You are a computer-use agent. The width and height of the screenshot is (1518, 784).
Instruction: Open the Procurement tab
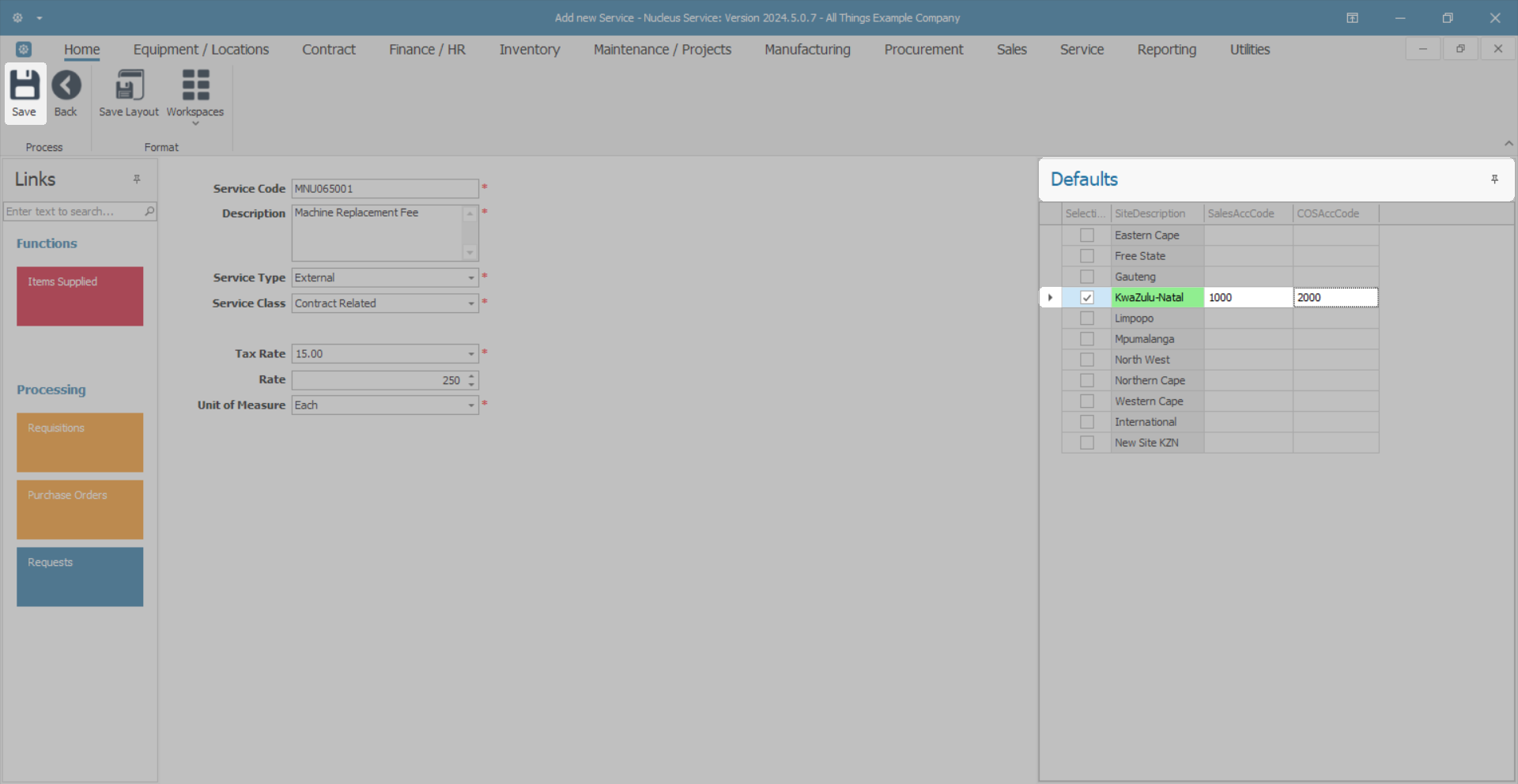923,49
